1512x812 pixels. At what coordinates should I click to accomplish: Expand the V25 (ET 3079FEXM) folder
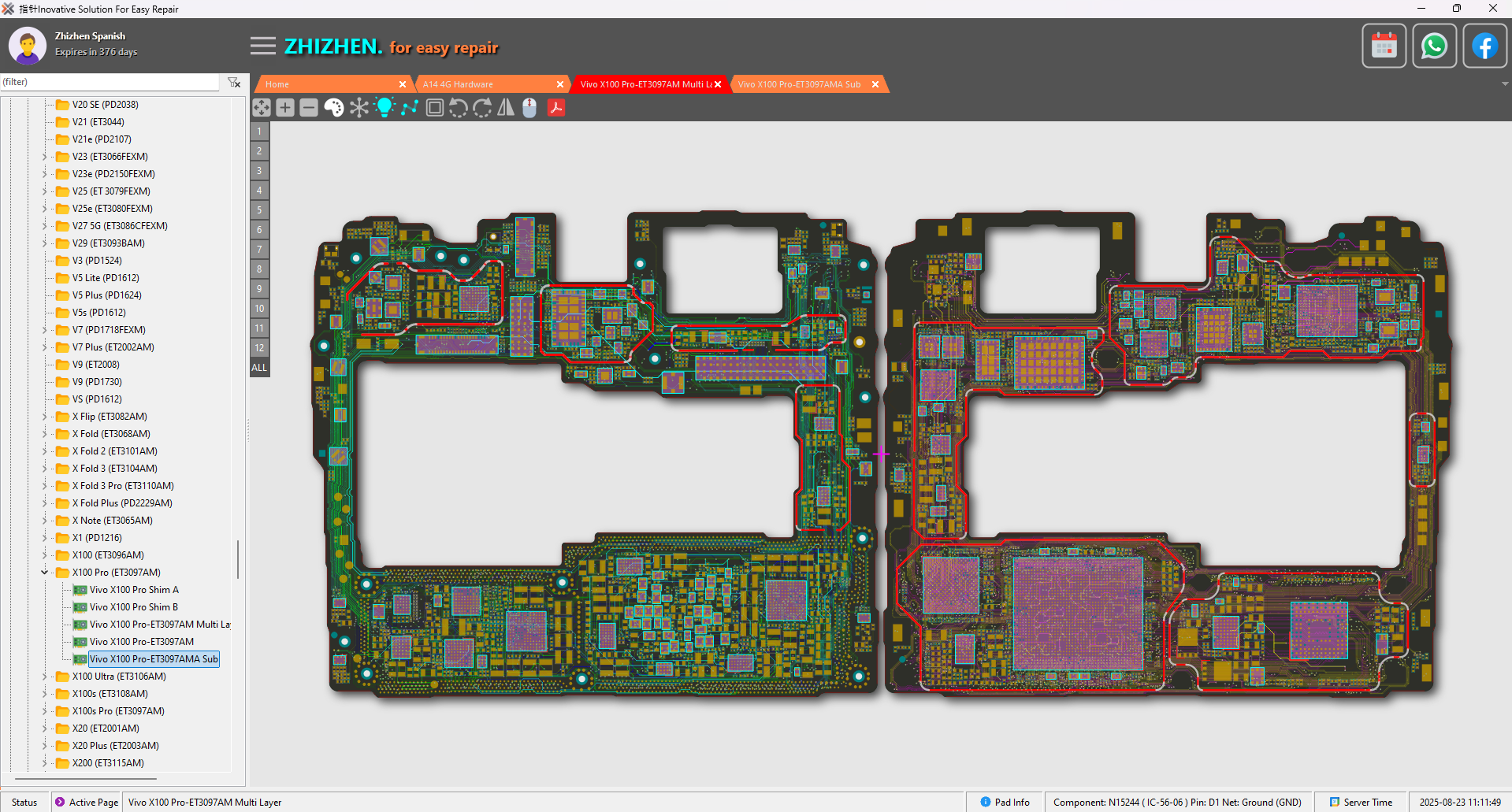45,191
